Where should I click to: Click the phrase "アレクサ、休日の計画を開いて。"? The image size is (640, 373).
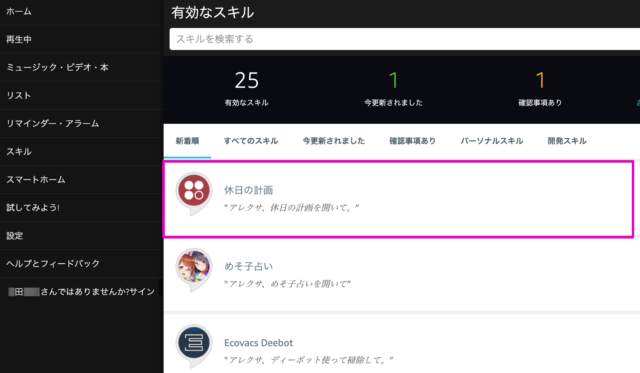[x=291, y=208]
